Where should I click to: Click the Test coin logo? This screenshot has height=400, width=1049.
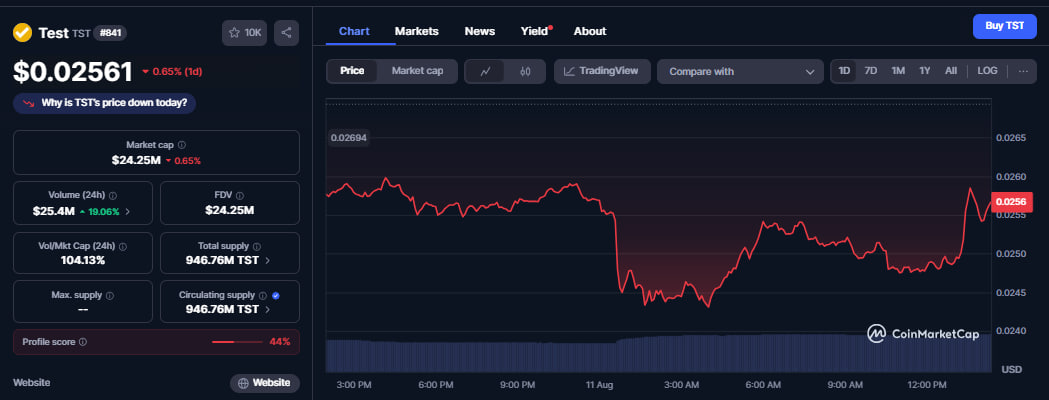coord(22,33)
